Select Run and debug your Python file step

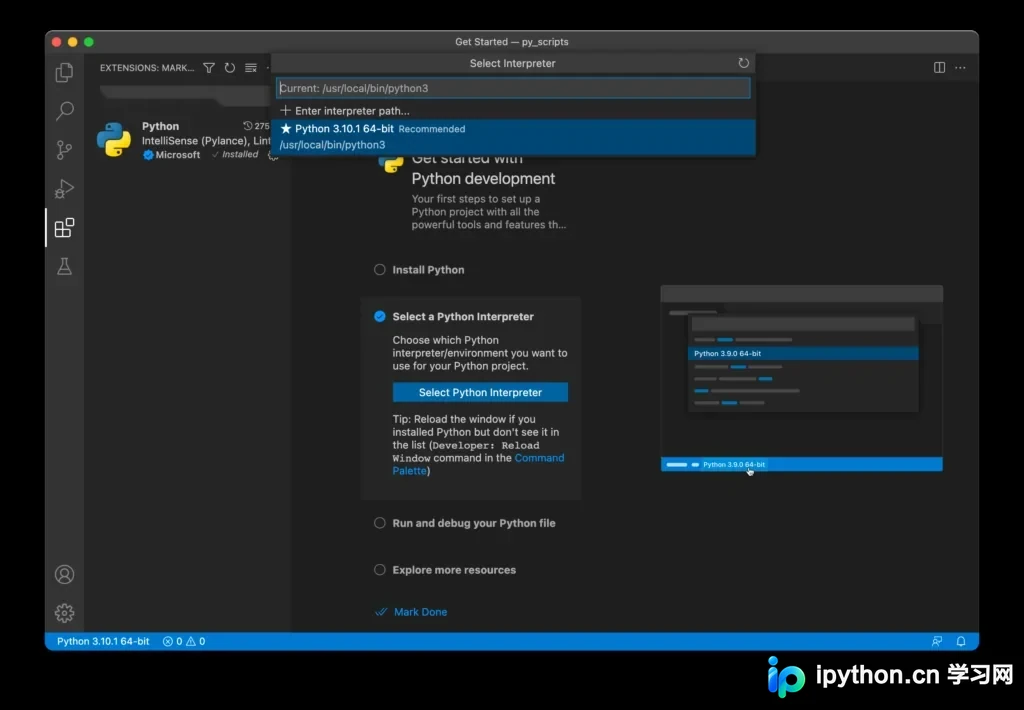[x=473, y=523]
